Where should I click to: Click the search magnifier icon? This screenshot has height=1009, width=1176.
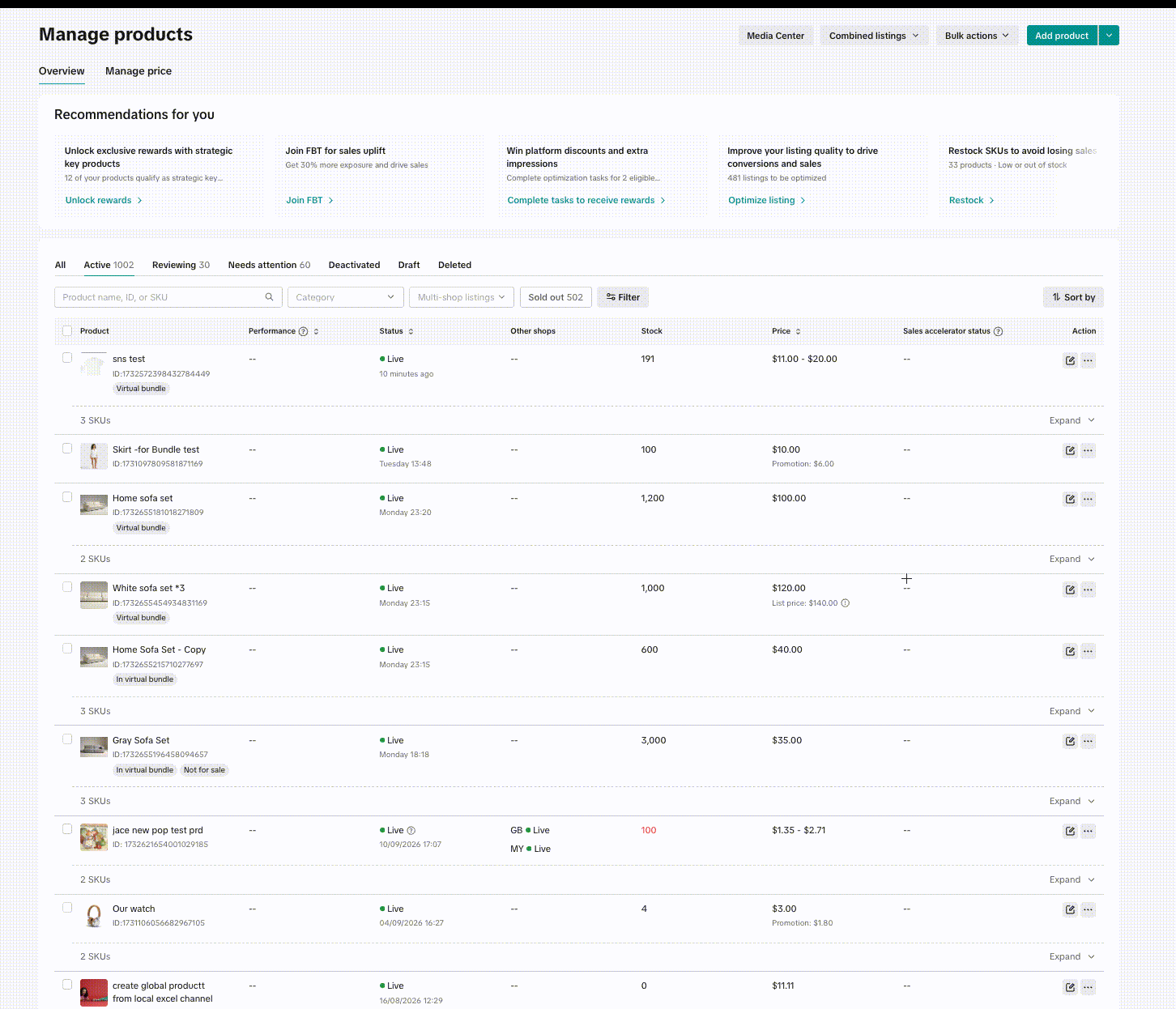(x=269, y=297)
